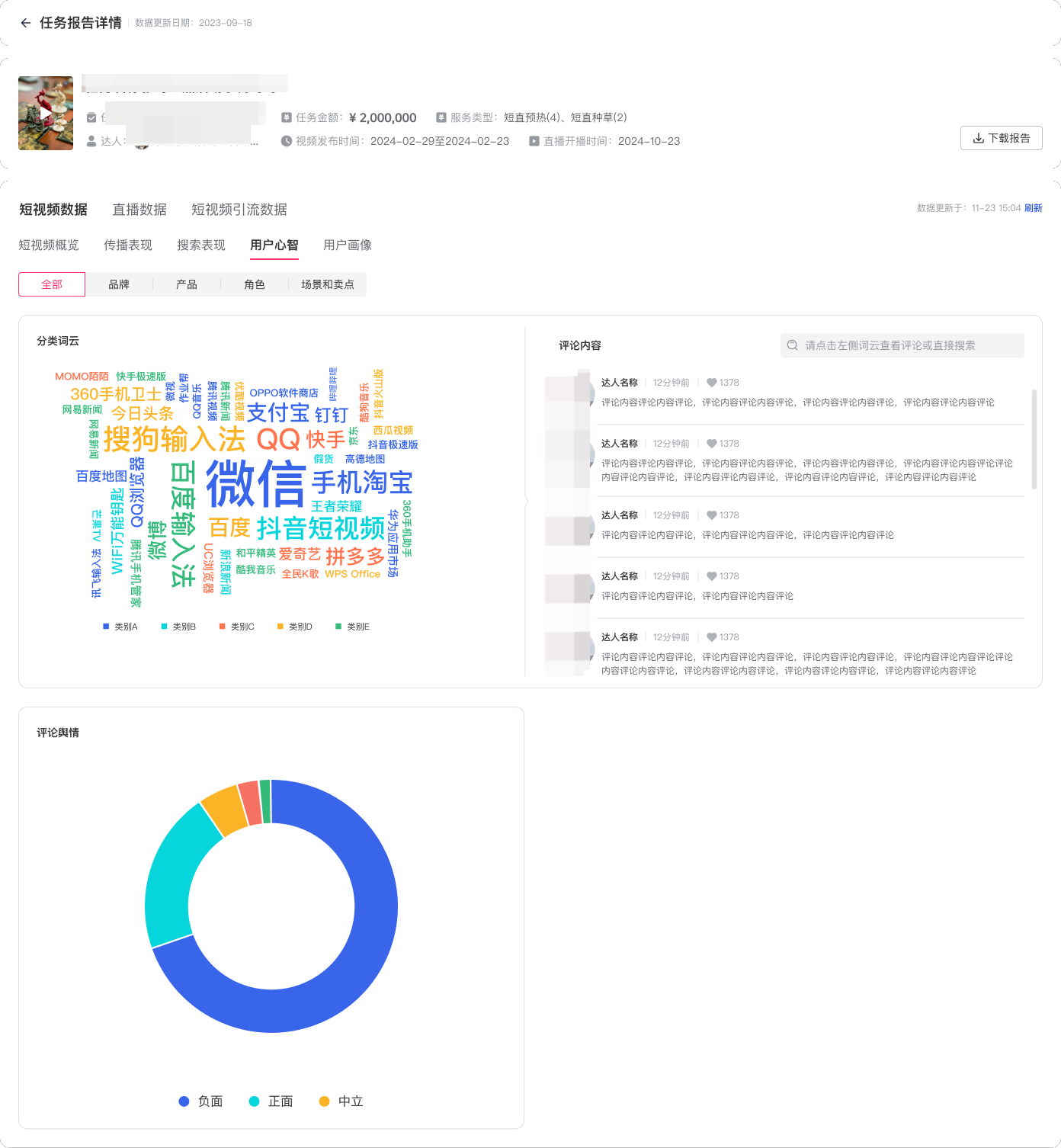The image size is (1061, 1148).
Task: Select the 品牌 filter option
Action: [119, 284]
